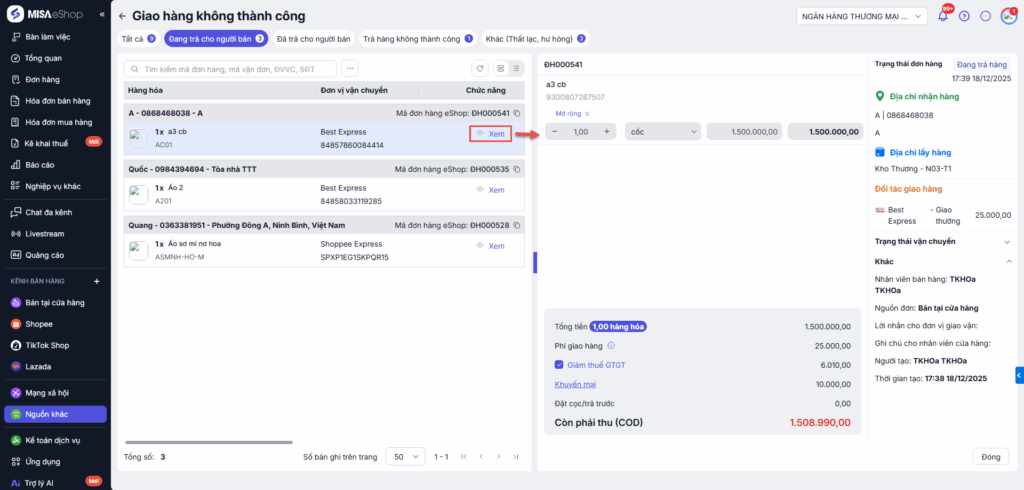1024x490 pixels.
Task: Open Livestream in the sidebar
Action: 45,233
